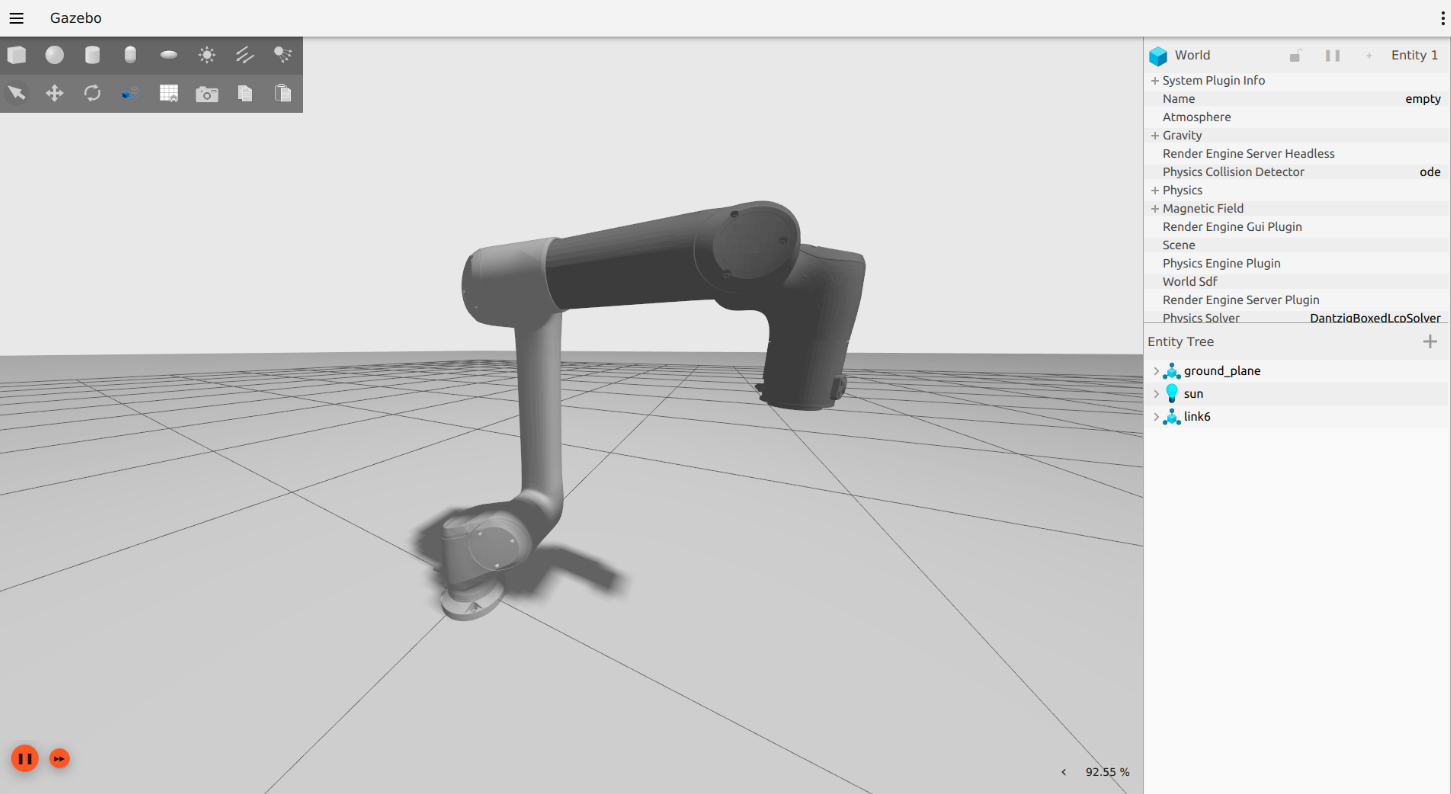Image resolution: width=1451 pixels, height=794 pixels.
Task: Pause the running simulation
Action: pyautogui.click(x=25, y=758)
